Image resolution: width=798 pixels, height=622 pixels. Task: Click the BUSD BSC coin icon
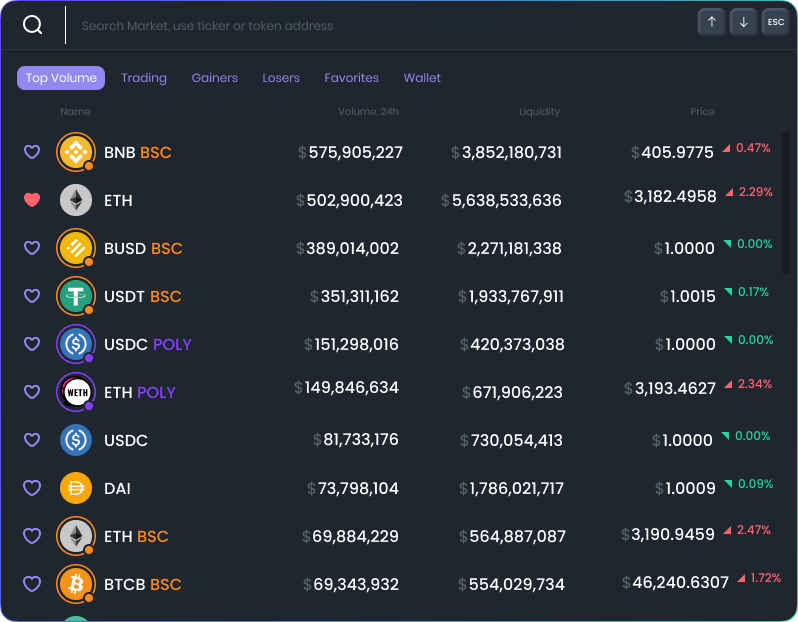pyautogui.click(x=75, y=248)
